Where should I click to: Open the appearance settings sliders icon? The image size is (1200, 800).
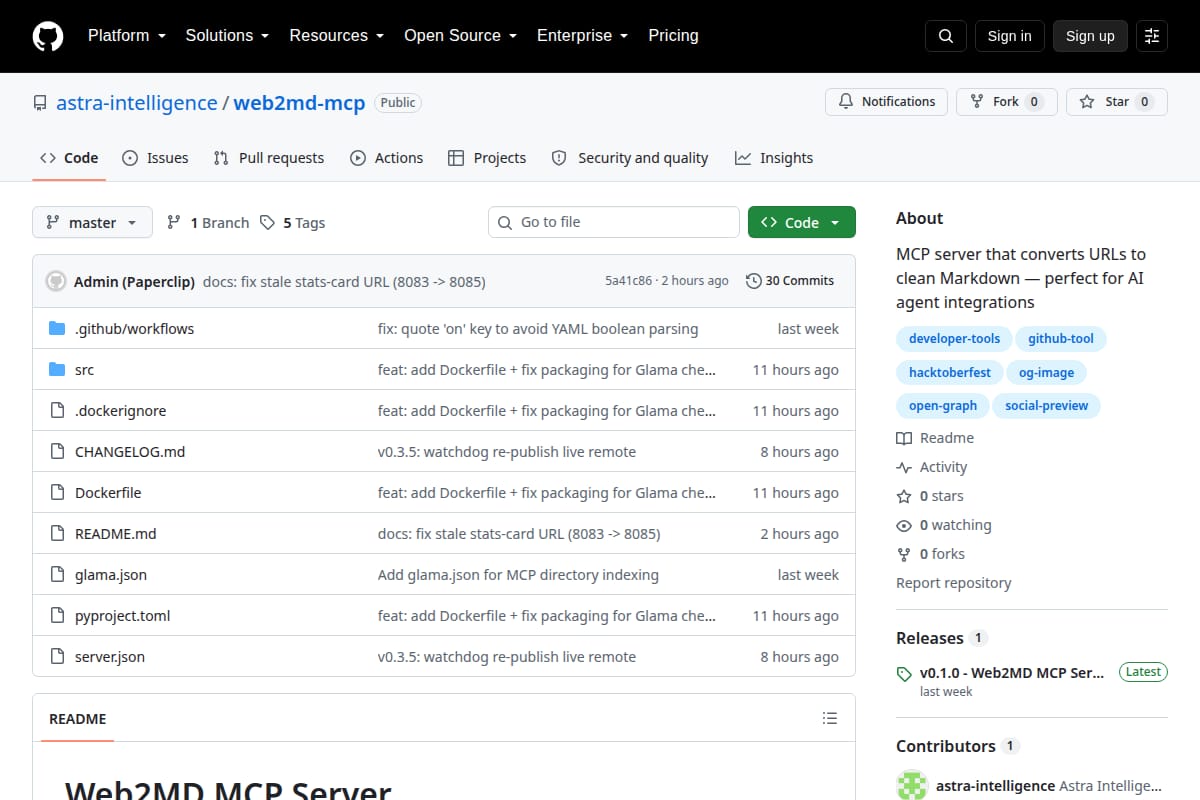point(1152,36)
